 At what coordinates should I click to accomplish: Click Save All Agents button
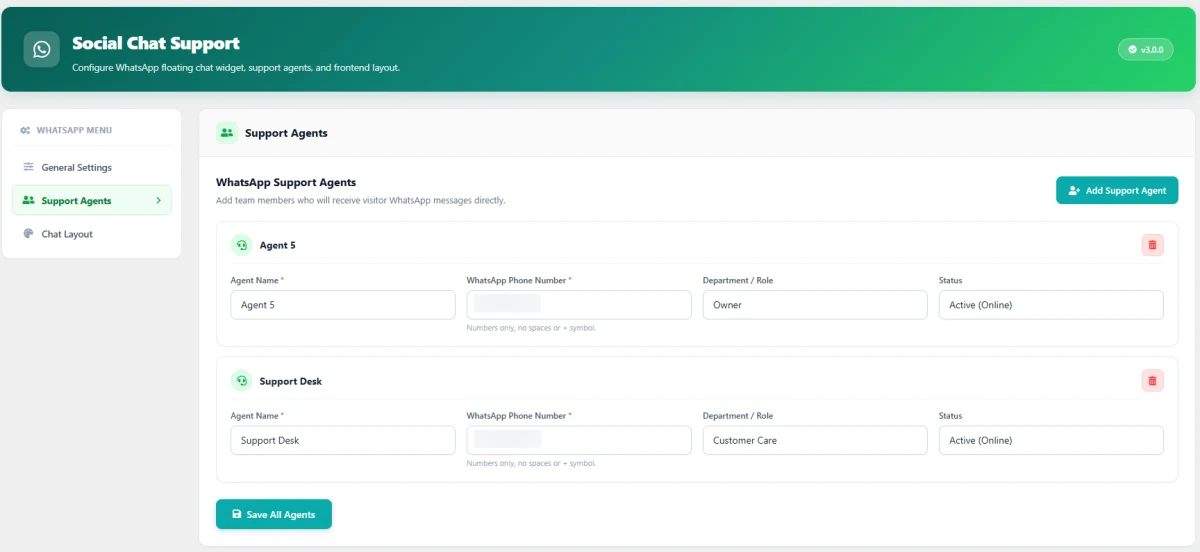point(274,514)
